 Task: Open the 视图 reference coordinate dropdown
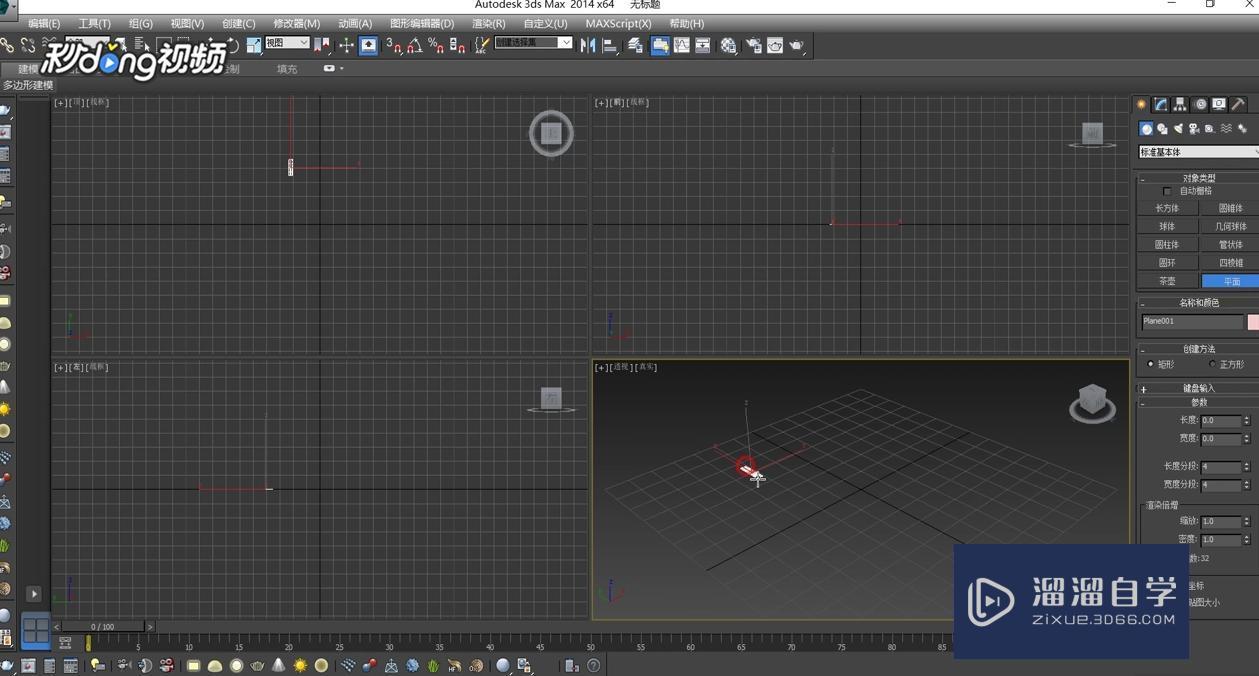point(287,43)
